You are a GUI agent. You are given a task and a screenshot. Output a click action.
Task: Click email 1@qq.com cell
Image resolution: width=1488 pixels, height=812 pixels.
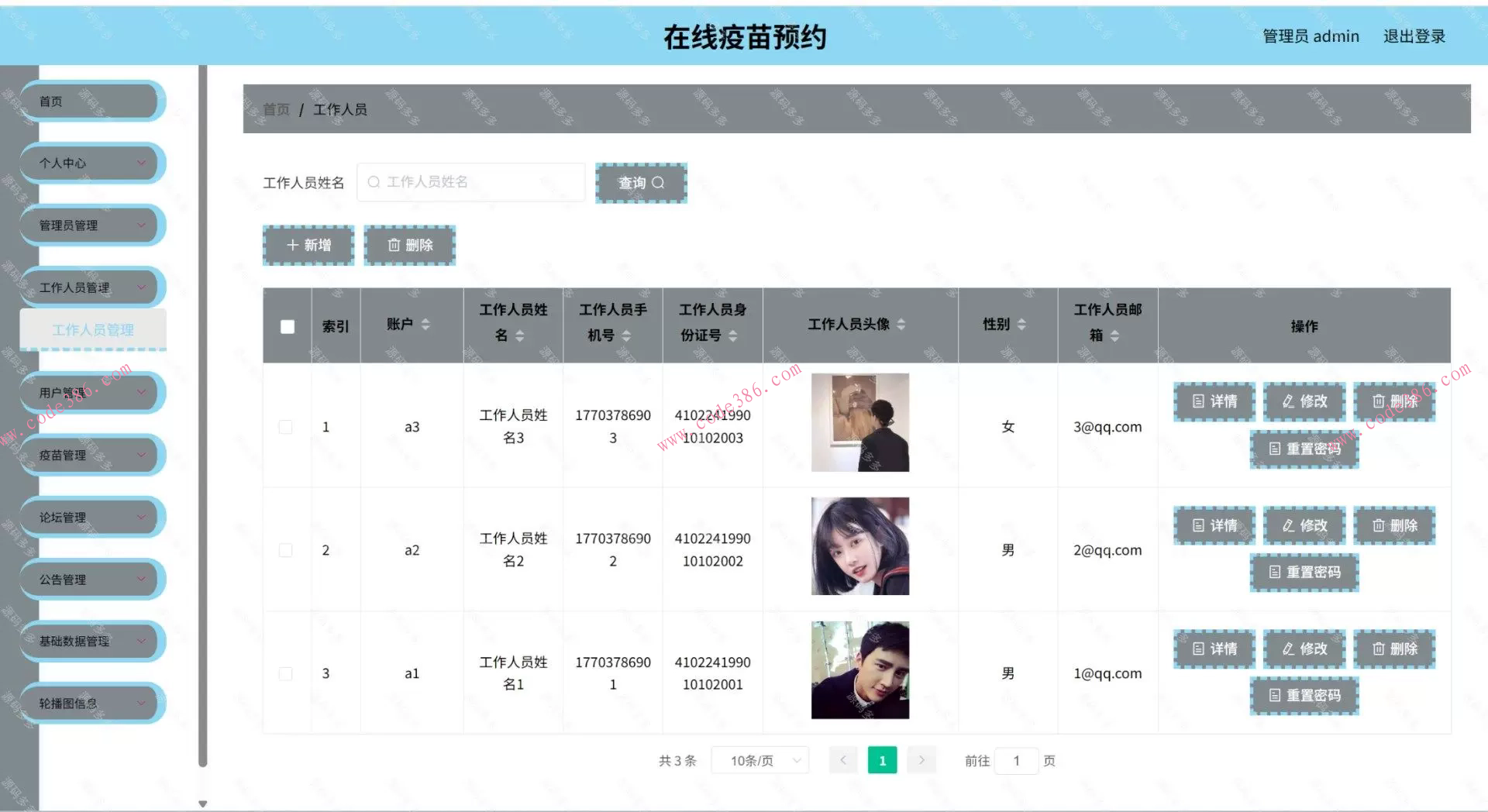[1107, 673]
